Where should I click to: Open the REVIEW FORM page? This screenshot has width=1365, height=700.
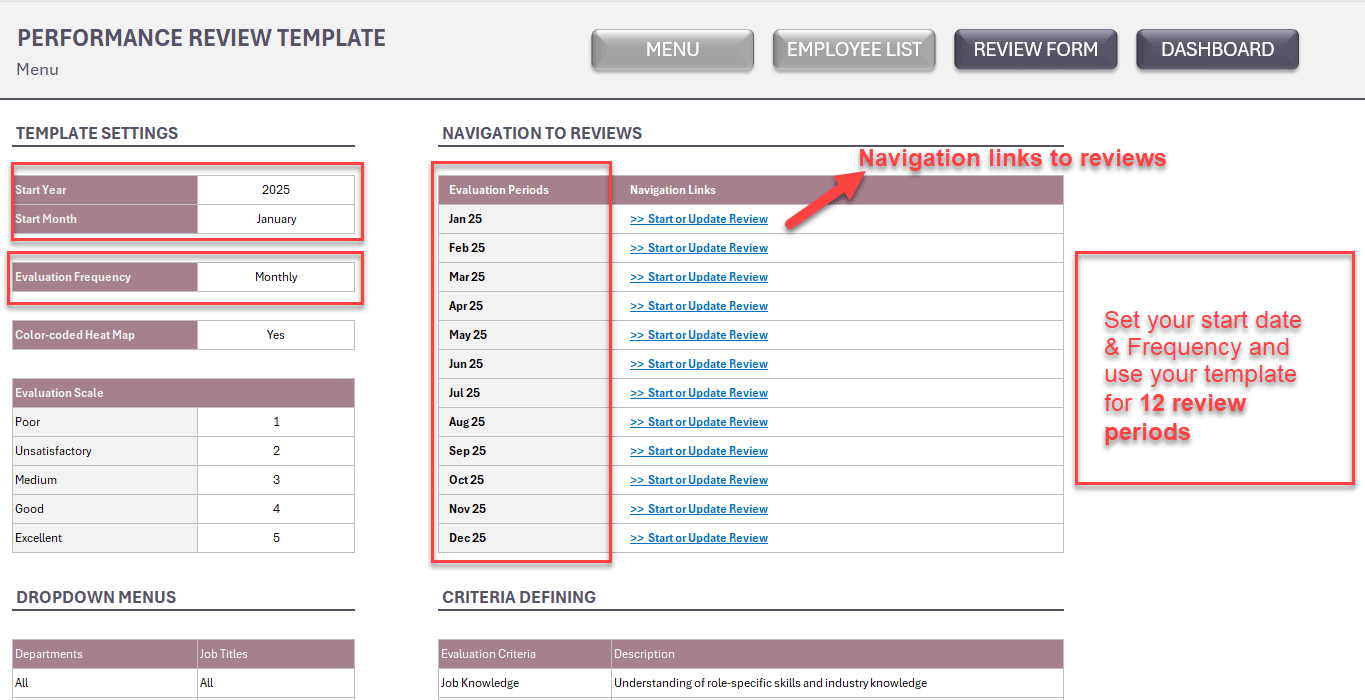(1035, 49)
